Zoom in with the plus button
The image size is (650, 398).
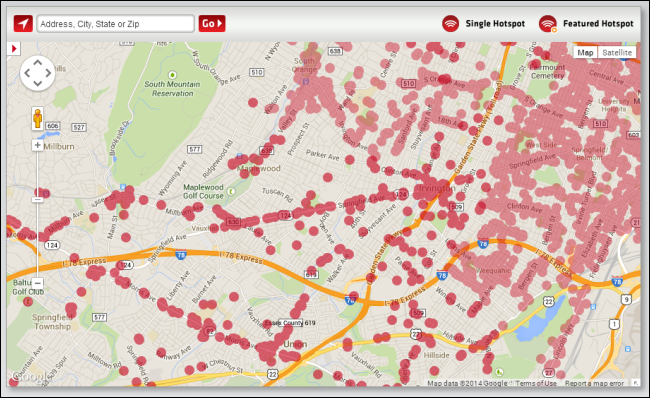[x=38, y=145]
